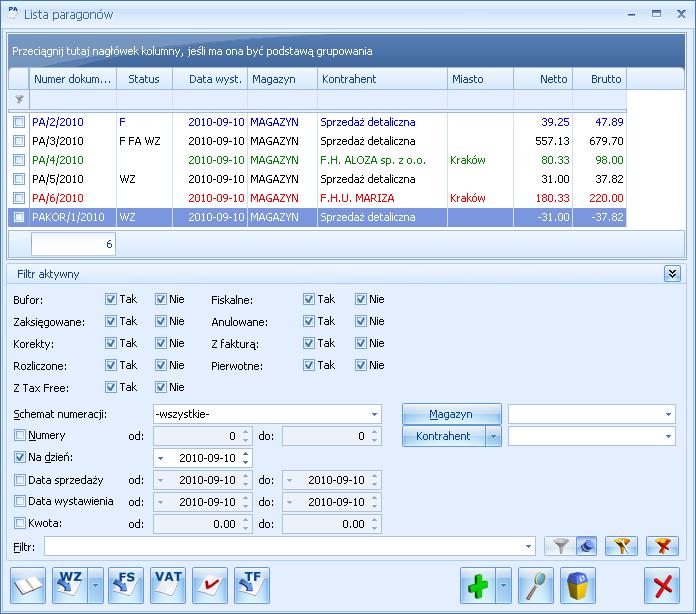Select receipt row PA/4/2010
696x614 pixels.
click(x=317, y=160)
